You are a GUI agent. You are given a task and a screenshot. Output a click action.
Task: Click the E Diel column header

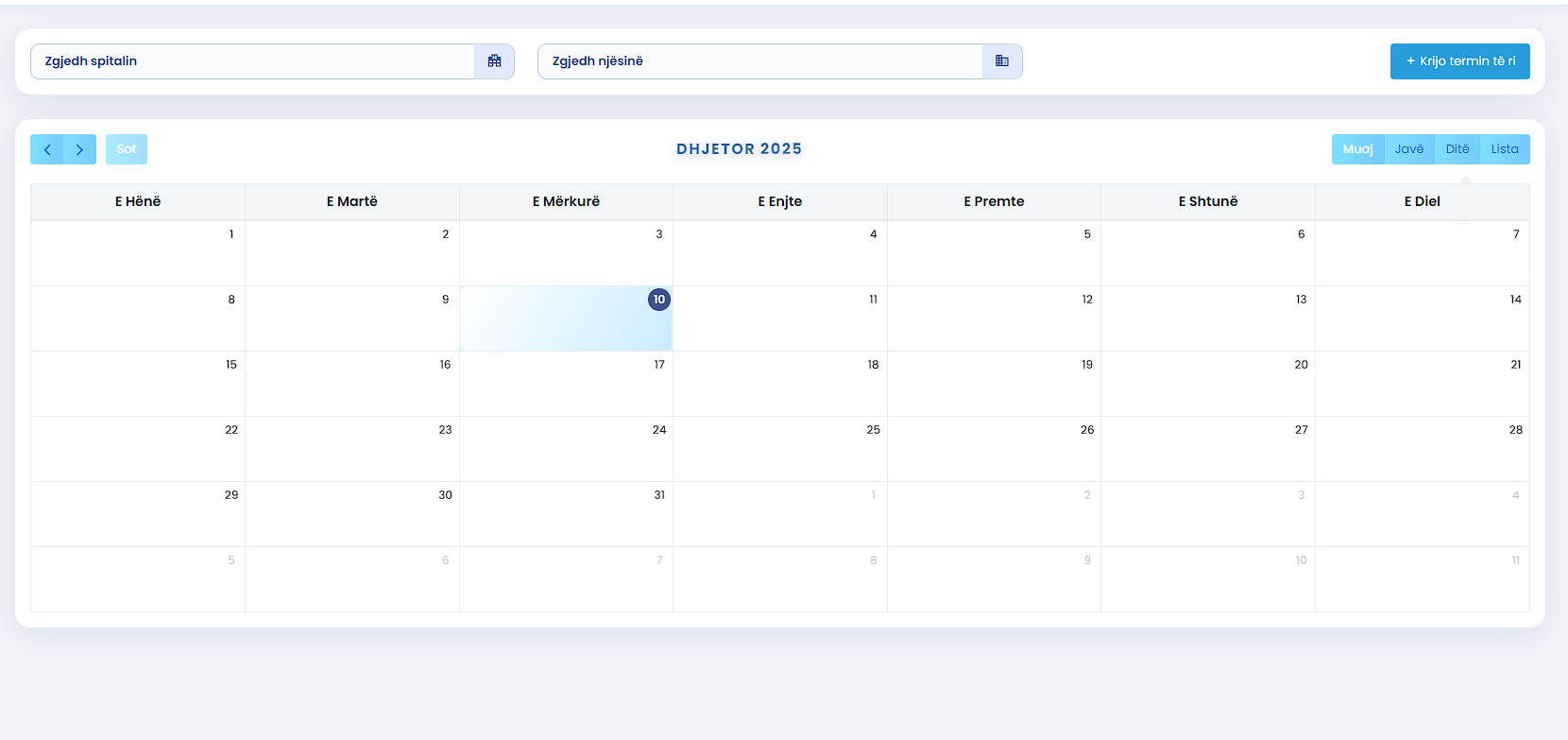(1422, 201)
